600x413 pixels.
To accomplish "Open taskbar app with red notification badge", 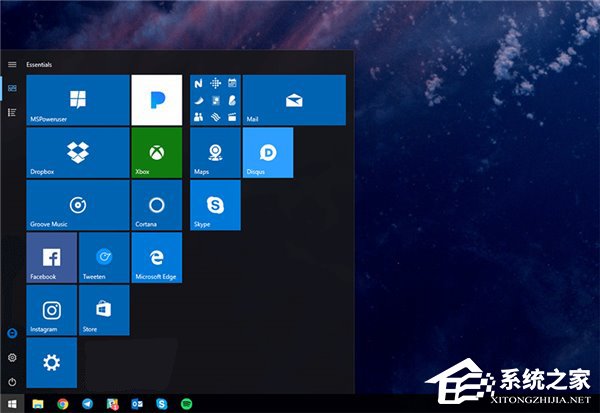I will coord(112,404).
